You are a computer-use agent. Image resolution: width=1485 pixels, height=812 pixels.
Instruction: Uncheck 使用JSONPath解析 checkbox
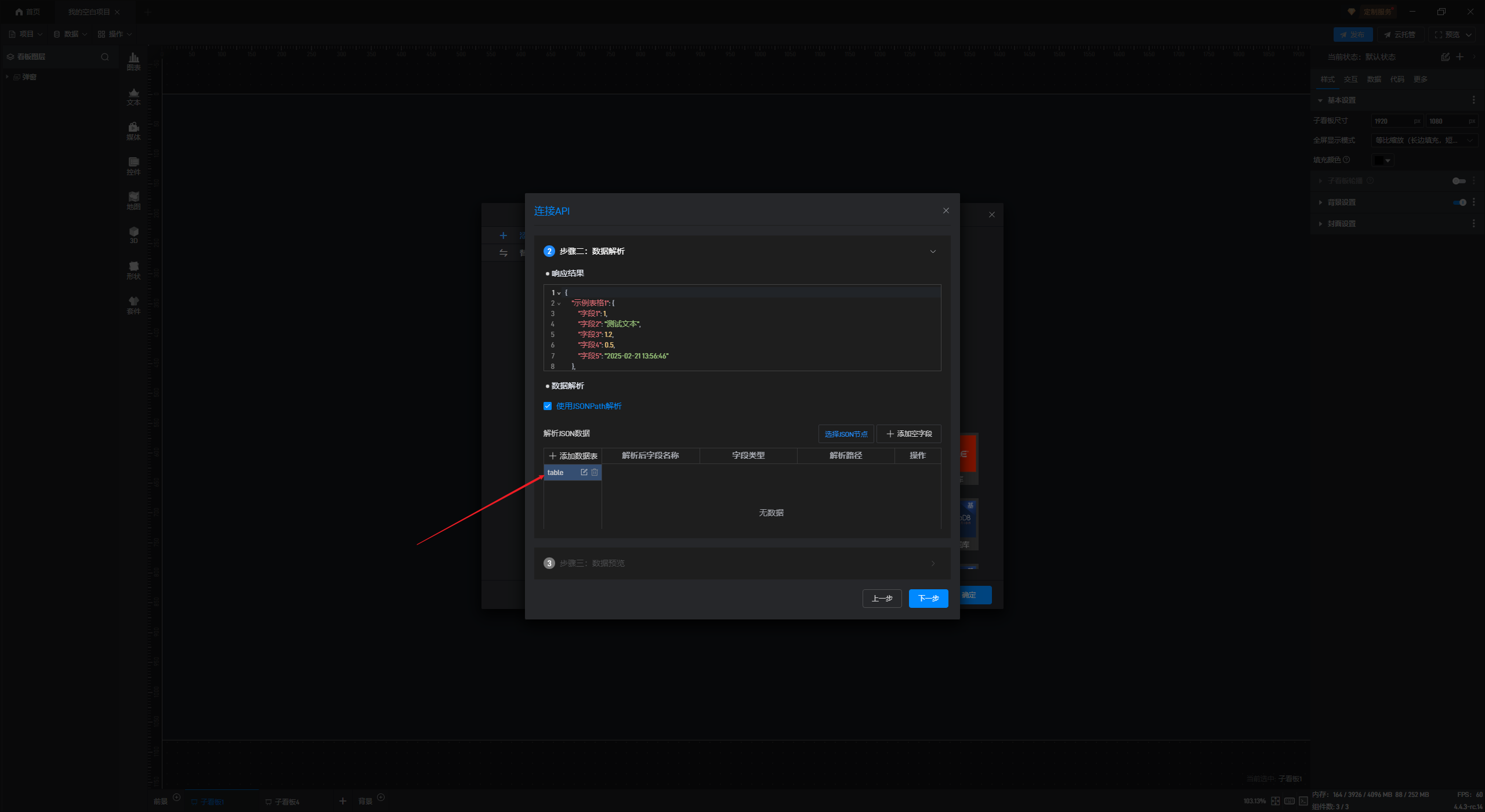(x=548, y=406)
